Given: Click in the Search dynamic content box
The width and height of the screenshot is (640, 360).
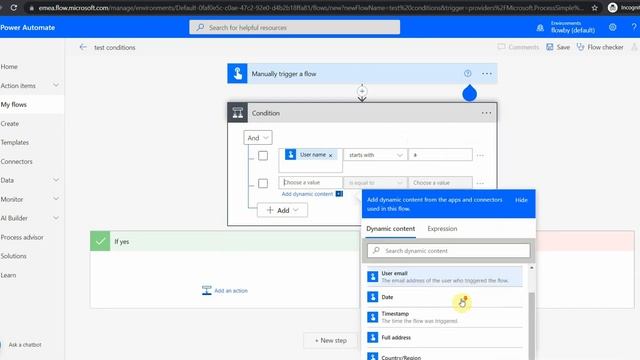Looking at the screenshot, I should [x=449, y=251].
